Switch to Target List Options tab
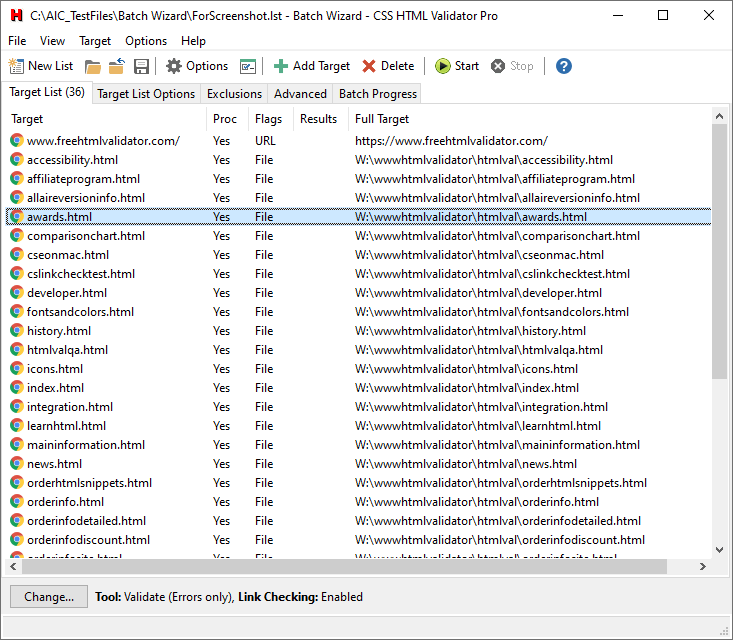 146,94
